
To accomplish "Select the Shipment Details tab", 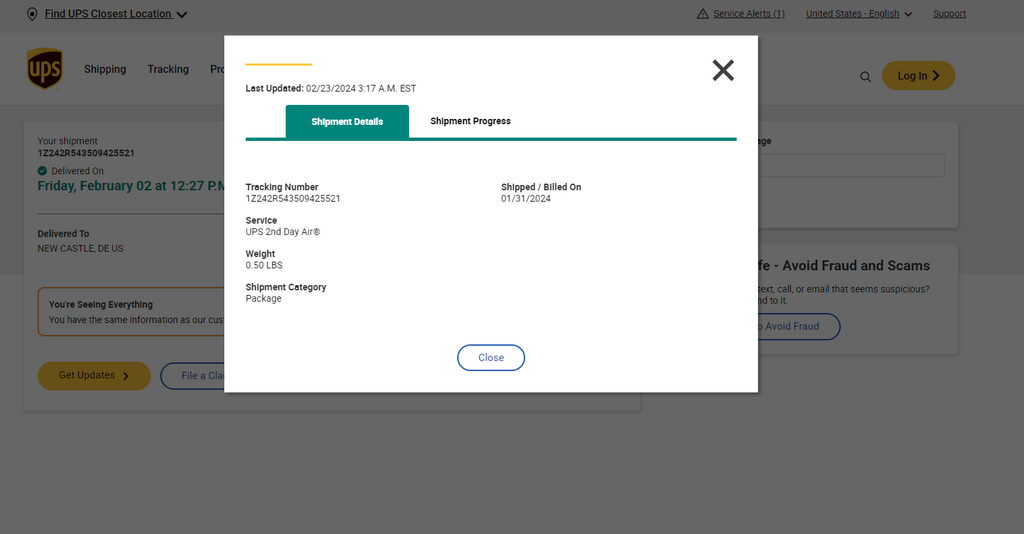I will tap(347, 121).
